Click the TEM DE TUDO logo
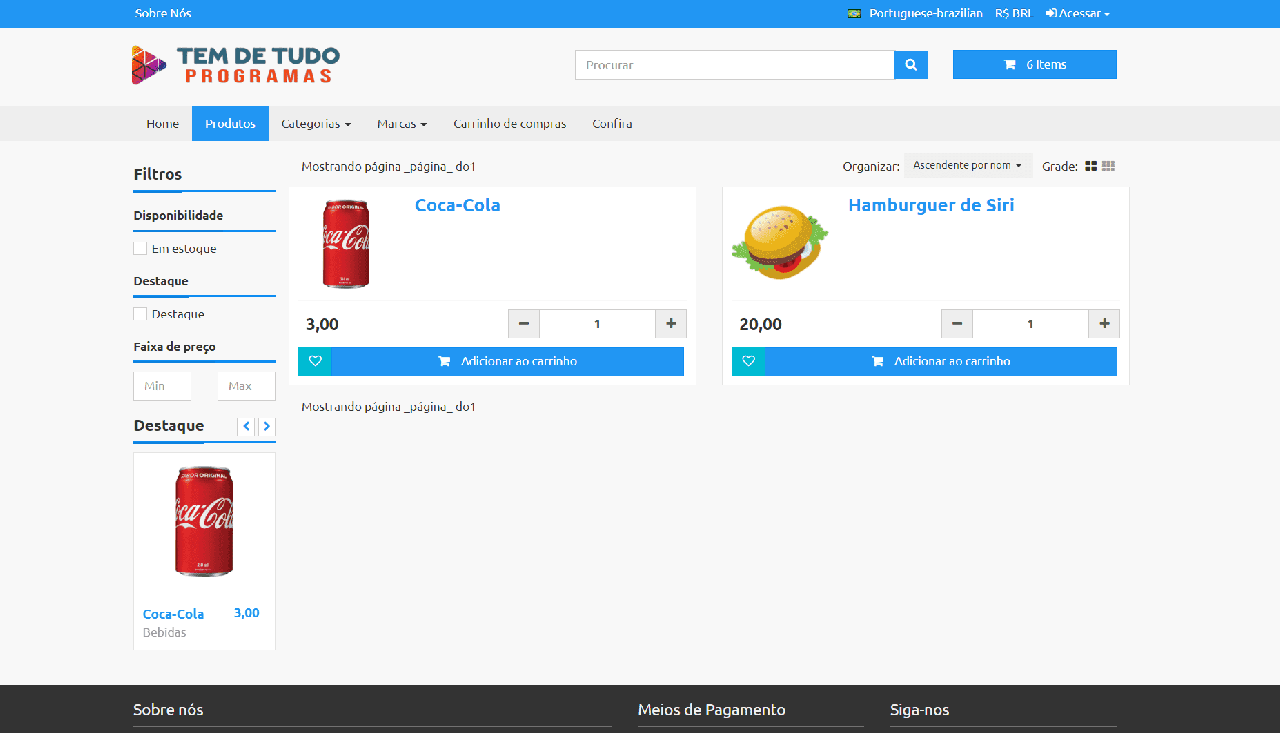Screen dimensions: 1280x733 point(235,64)
